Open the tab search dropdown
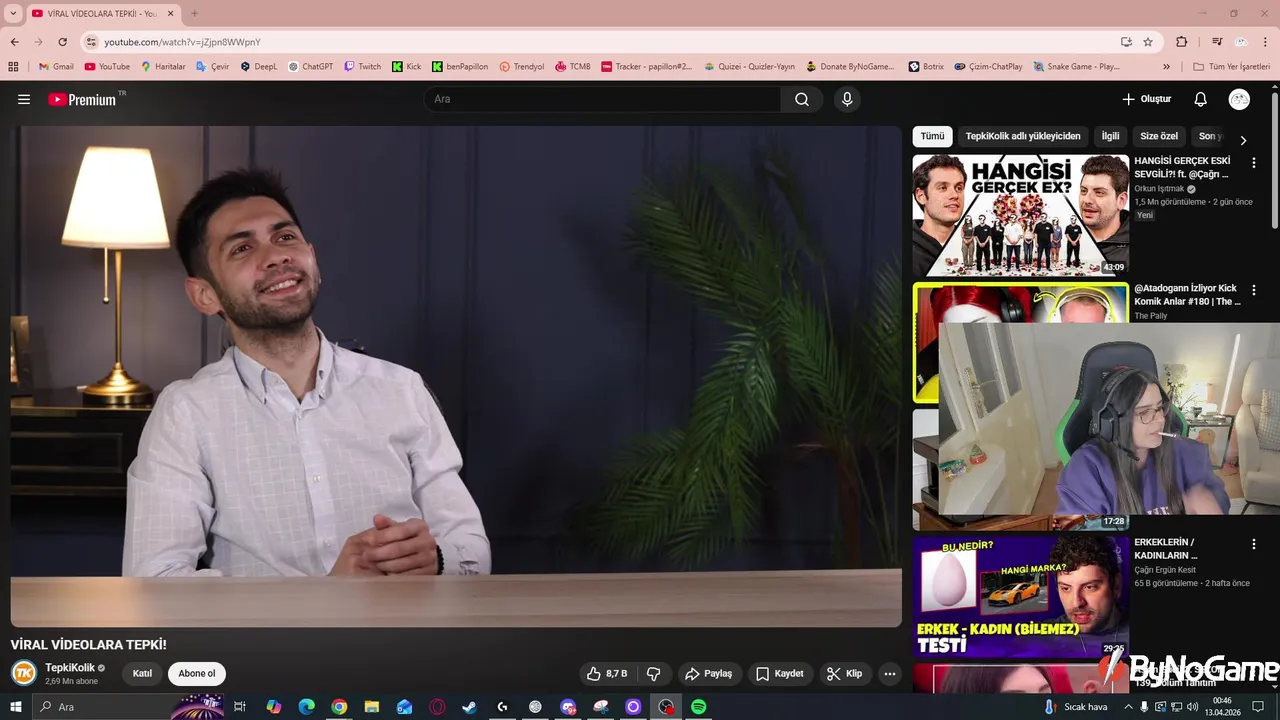The image size is (1280, 720). [x=13, y=13]
